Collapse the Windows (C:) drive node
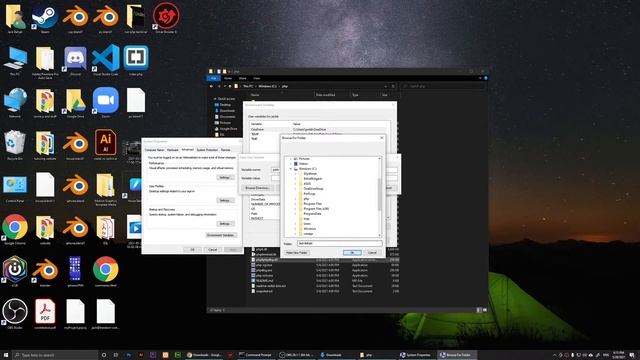The image size is (640, 360). point(291,169)
